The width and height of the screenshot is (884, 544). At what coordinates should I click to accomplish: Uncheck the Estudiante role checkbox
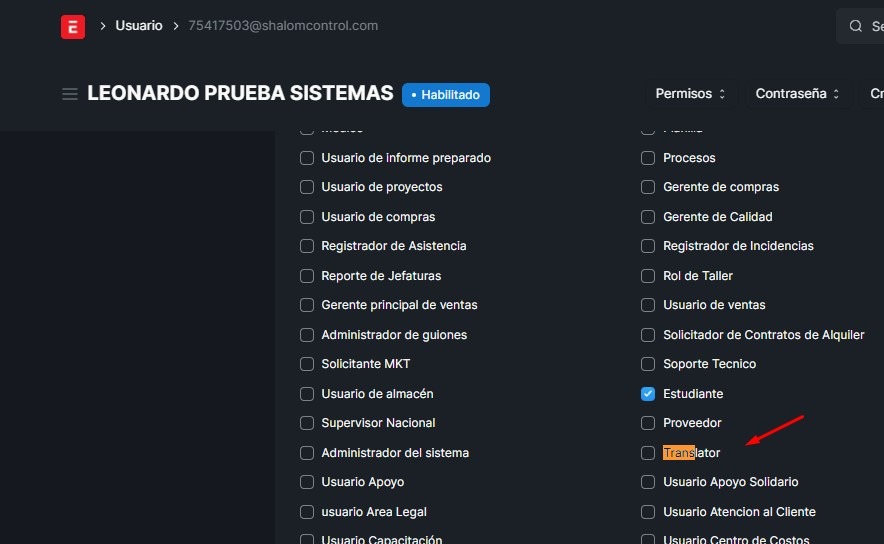pyautogui.click(x=648, y=394)
